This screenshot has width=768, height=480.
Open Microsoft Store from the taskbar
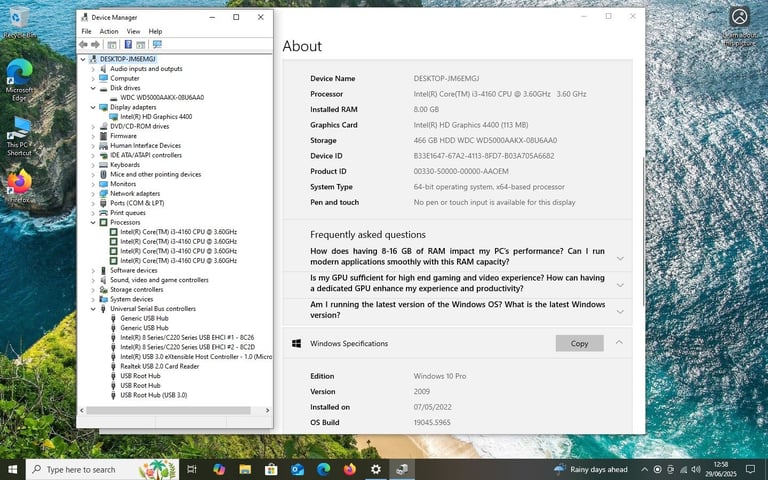271,470
